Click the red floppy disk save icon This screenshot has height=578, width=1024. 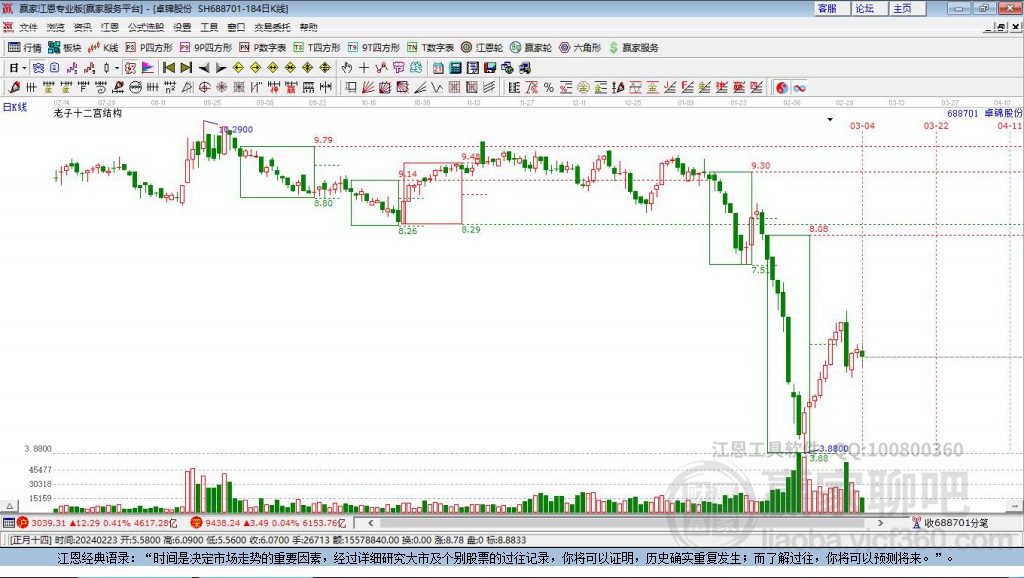[x=490, y=67]
